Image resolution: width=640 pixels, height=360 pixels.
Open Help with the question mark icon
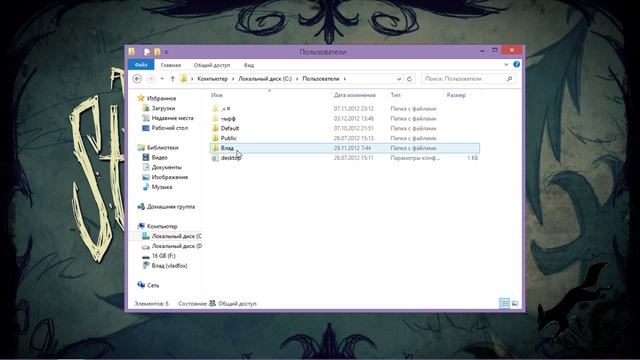click(517, 64)
